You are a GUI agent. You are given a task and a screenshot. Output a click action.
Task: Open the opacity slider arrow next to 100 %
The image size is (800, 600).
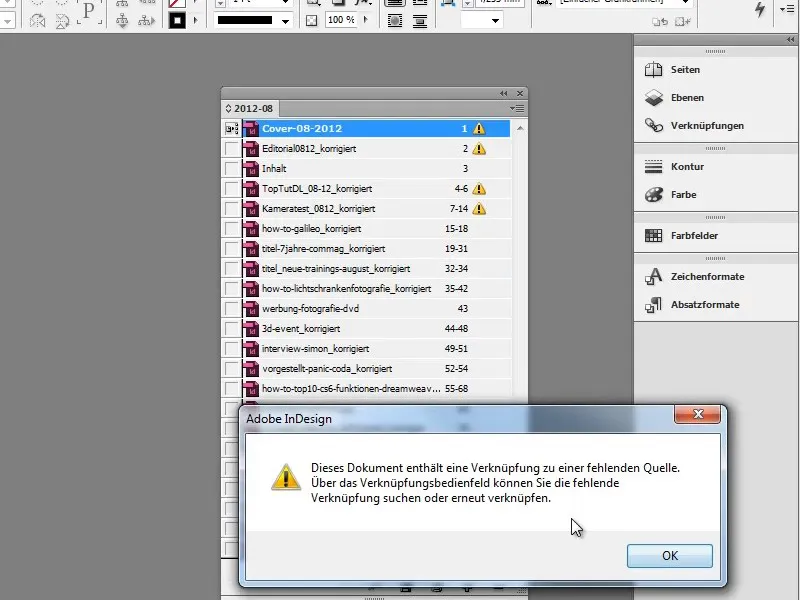365,20
